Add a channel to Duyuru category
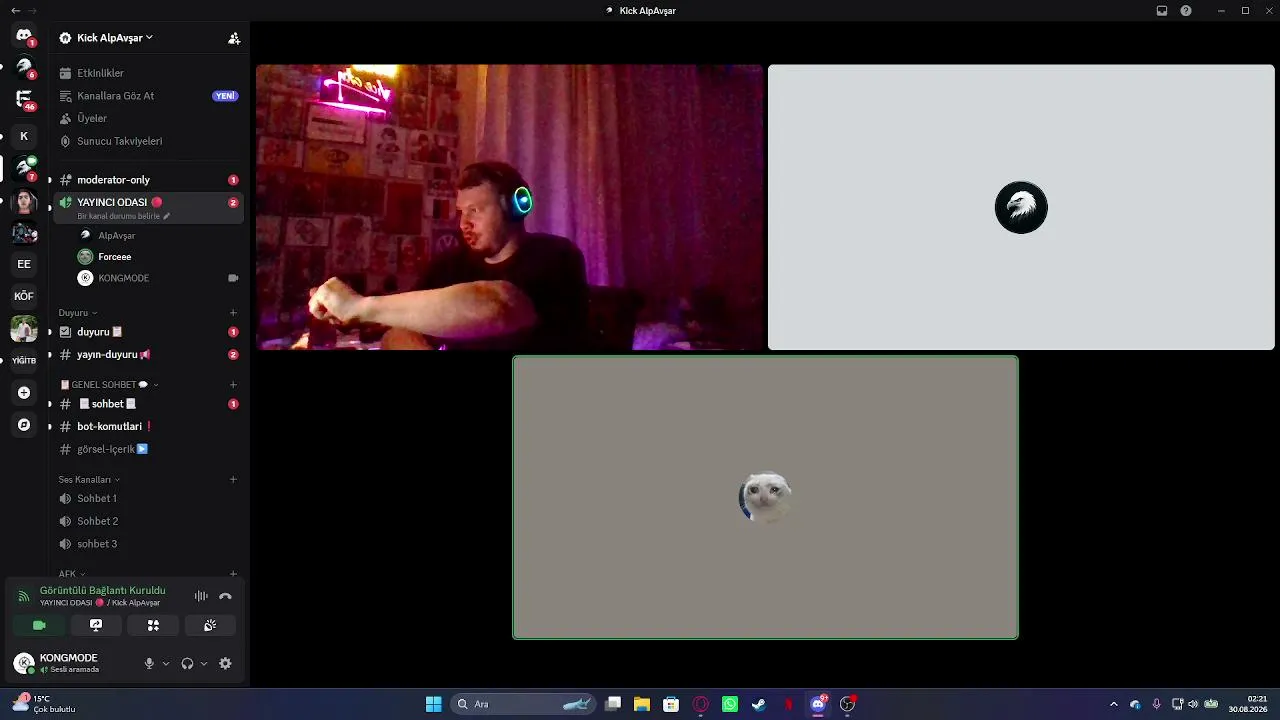 [x=233, y=313]
